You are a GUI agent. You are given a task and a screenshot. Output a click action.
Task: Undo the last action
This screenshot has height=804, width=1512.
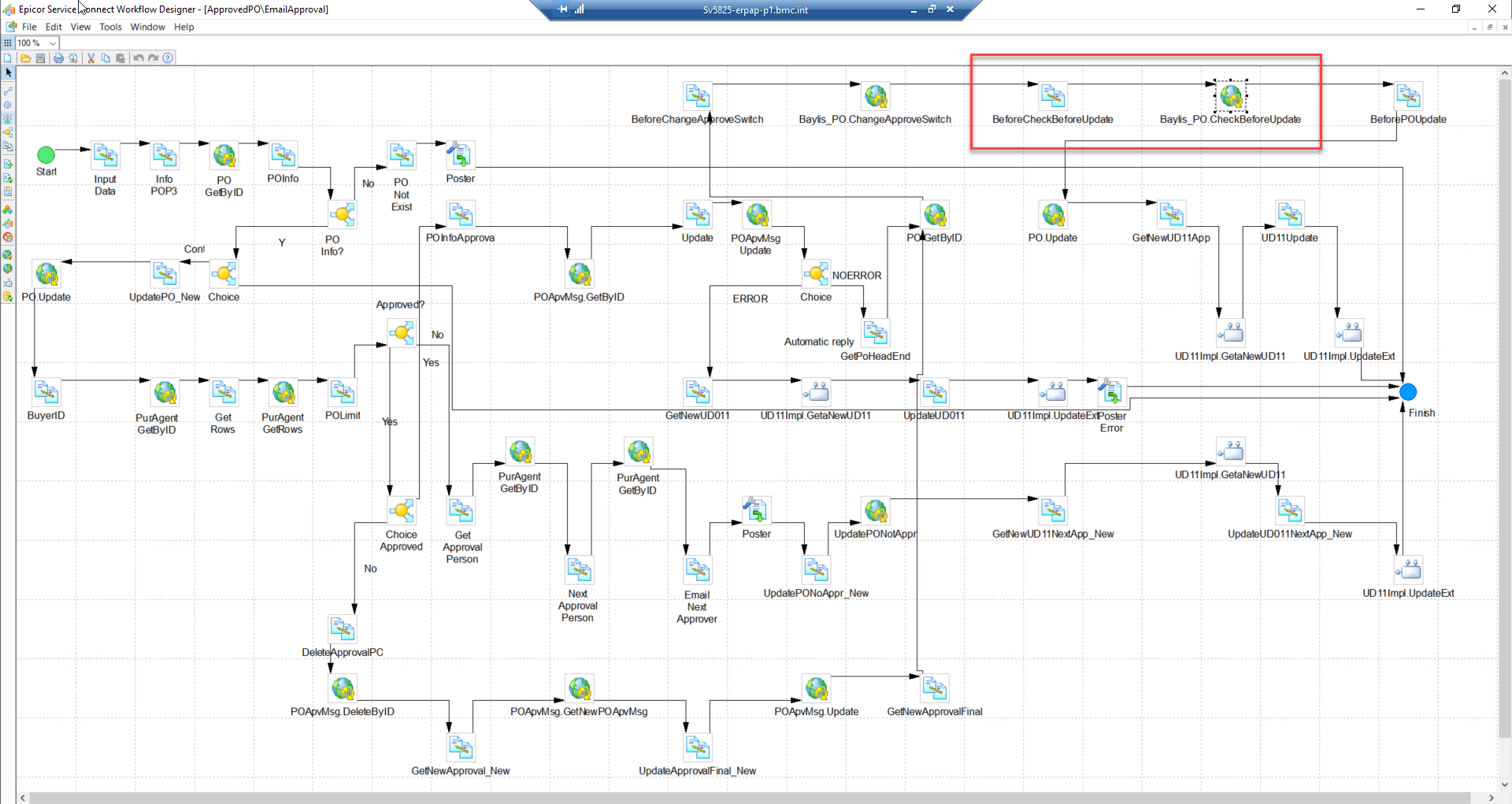tap(139, 58)
